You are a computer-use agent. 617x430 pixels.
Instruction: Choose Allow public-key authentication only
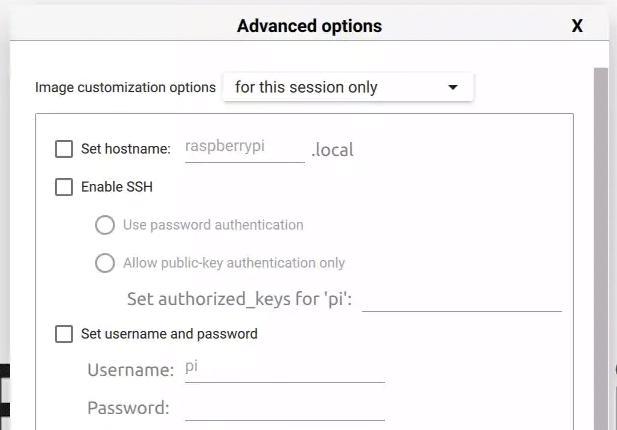point(104,263)
